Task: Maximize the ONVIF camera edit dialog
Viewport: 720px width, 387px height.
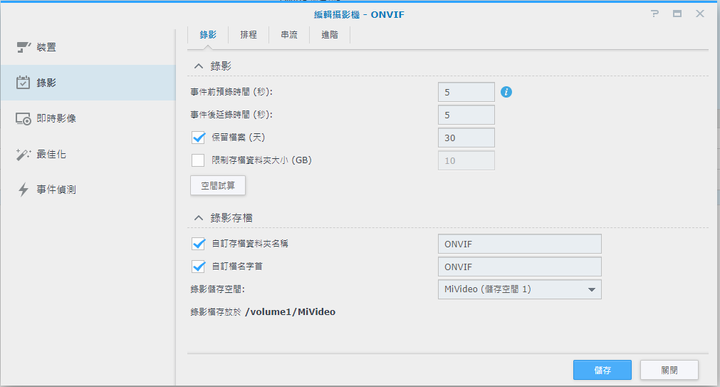Action: [677, 14]
